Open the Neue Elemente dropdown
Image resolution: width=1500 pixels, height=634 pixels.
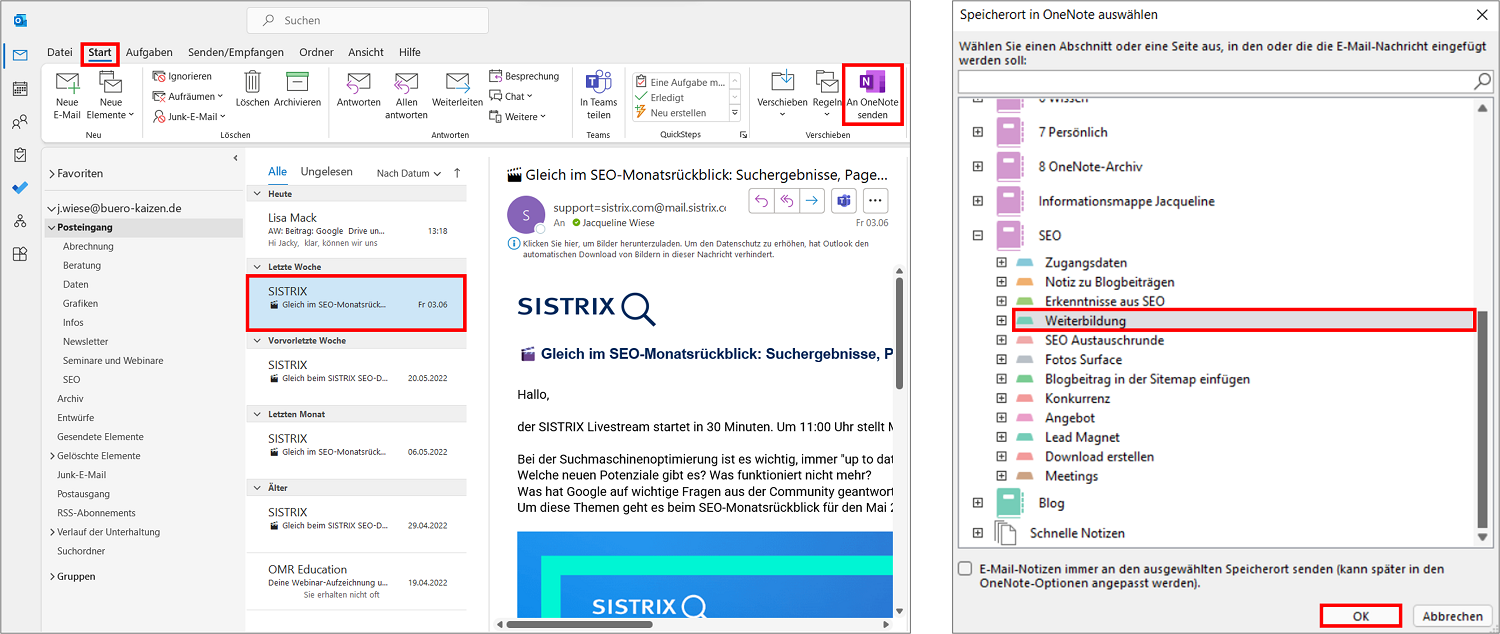coord(111,96)
